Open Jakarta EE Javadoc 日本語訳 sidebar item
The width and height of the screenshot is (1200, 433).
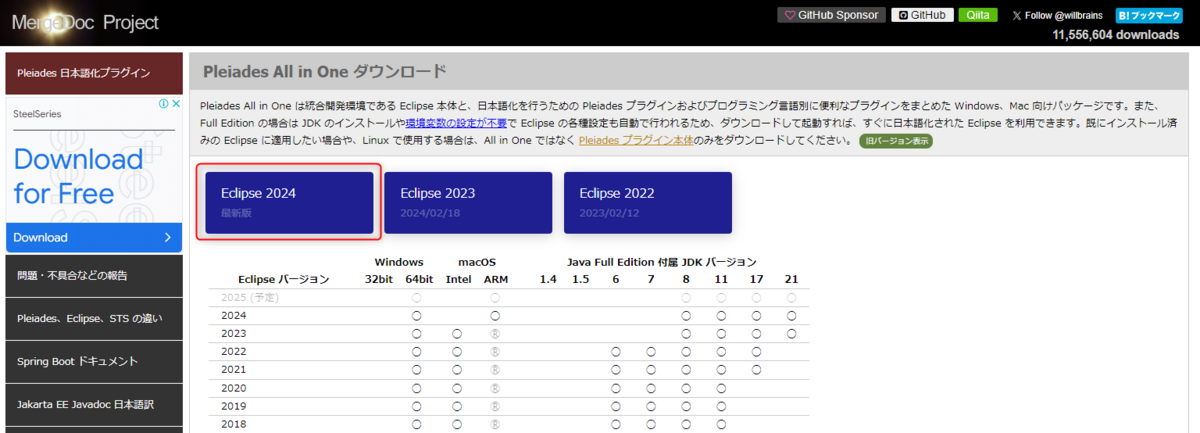pyautogui.click(x=94, y=404)
